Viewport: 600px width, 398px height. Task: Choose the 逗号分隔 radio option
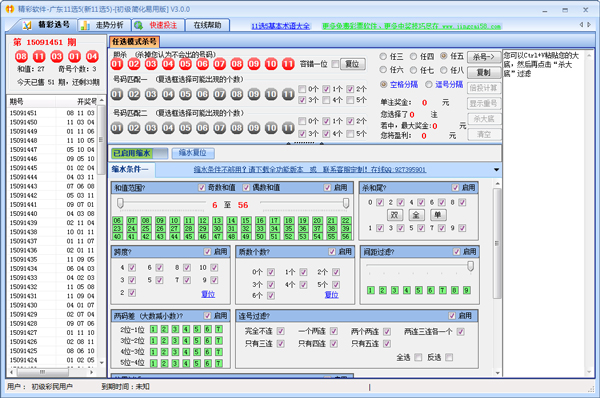point(429,84)
